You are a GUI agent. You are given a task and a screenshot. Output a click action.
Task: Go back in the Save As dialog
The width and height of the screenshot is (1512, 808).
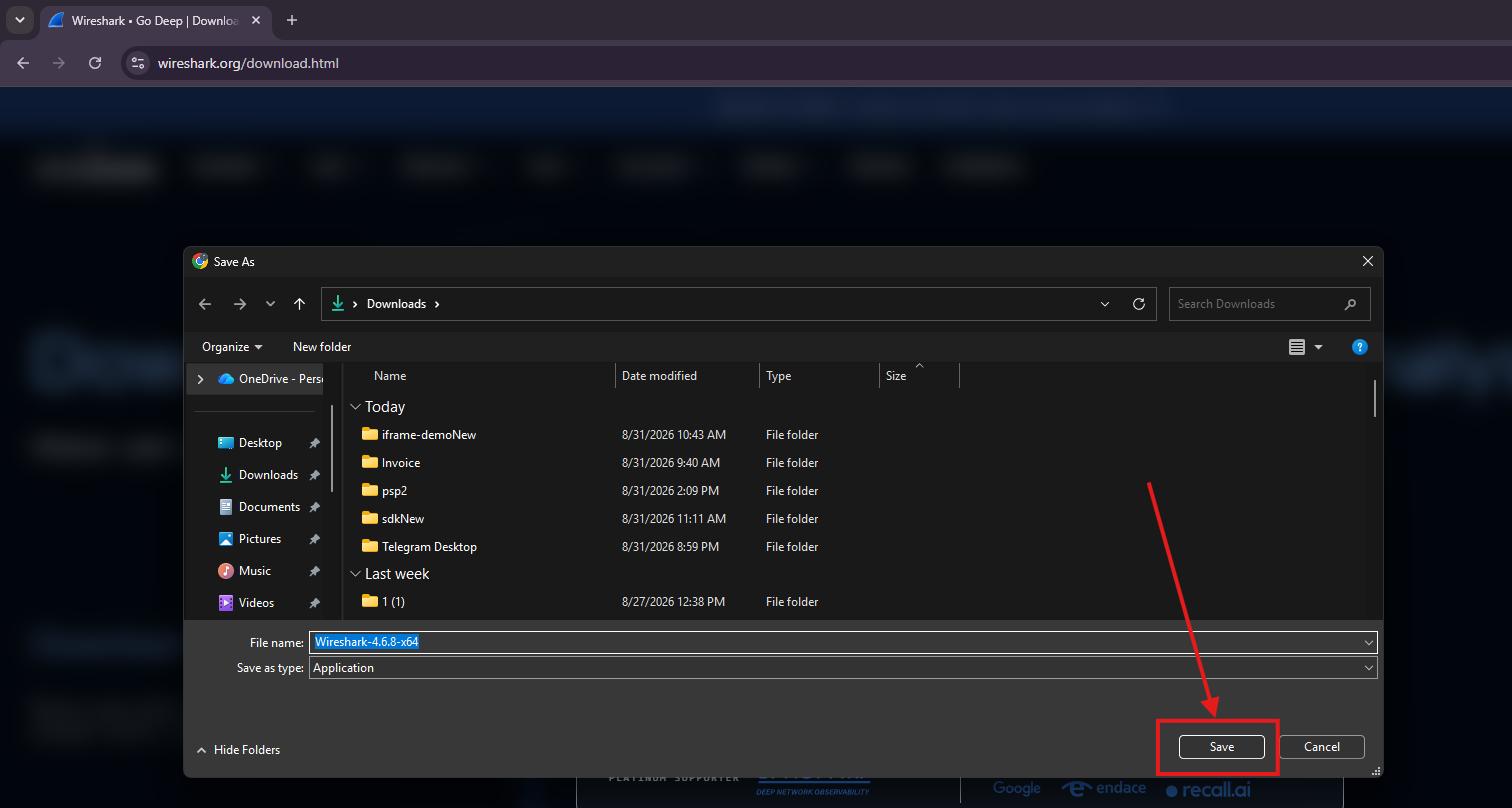pos(205,304)
